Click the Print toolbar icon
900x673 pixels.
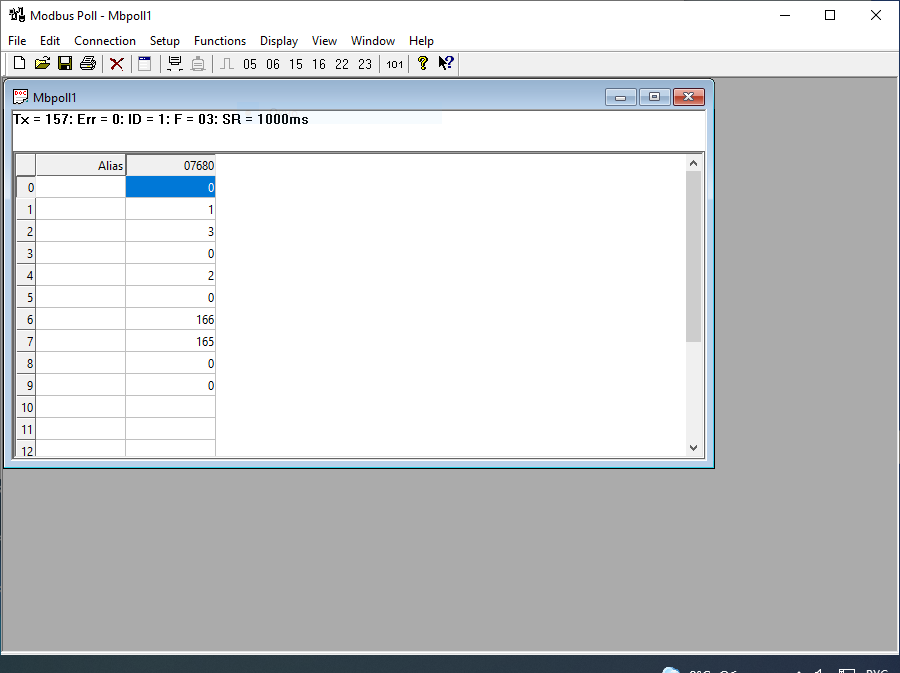[x=88, y=64]
